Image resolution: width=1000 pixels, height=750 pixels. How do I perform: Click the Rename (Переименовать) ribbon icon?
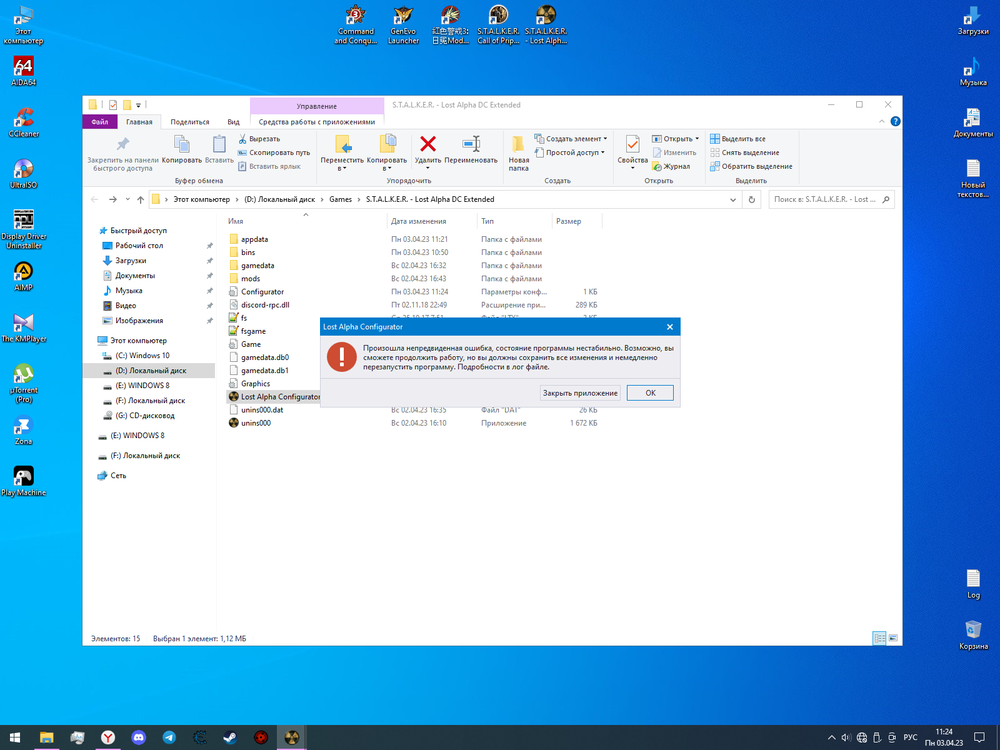point(471,148)
